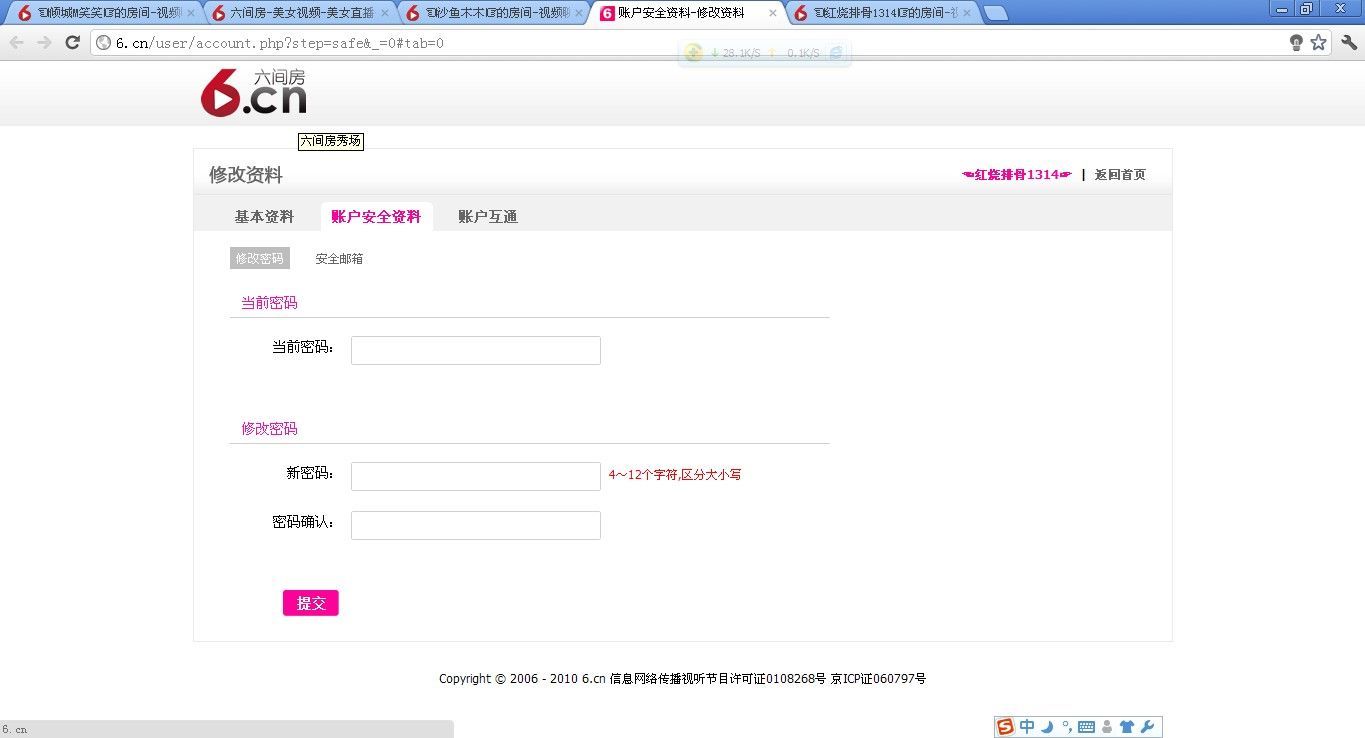The image size is (1365, 738).
Task: Focus the 当前密码 input field
Action: click(x=476, y=350)
